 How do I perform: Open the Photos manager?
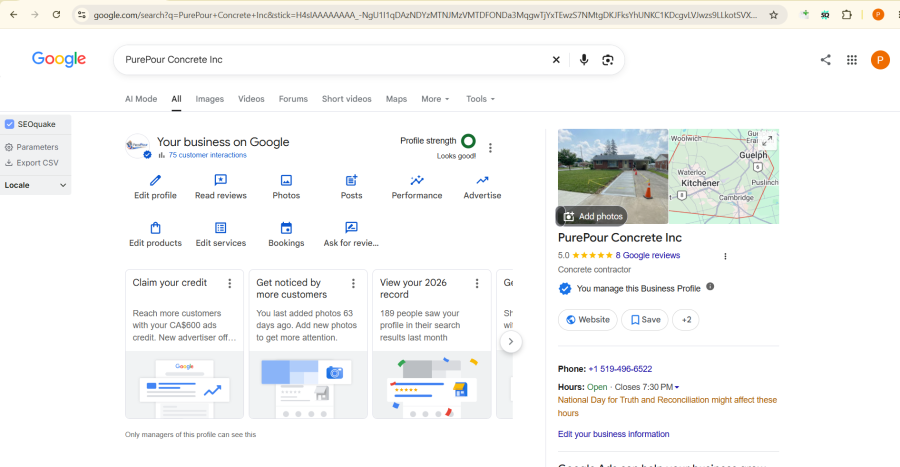coord(286,187)
